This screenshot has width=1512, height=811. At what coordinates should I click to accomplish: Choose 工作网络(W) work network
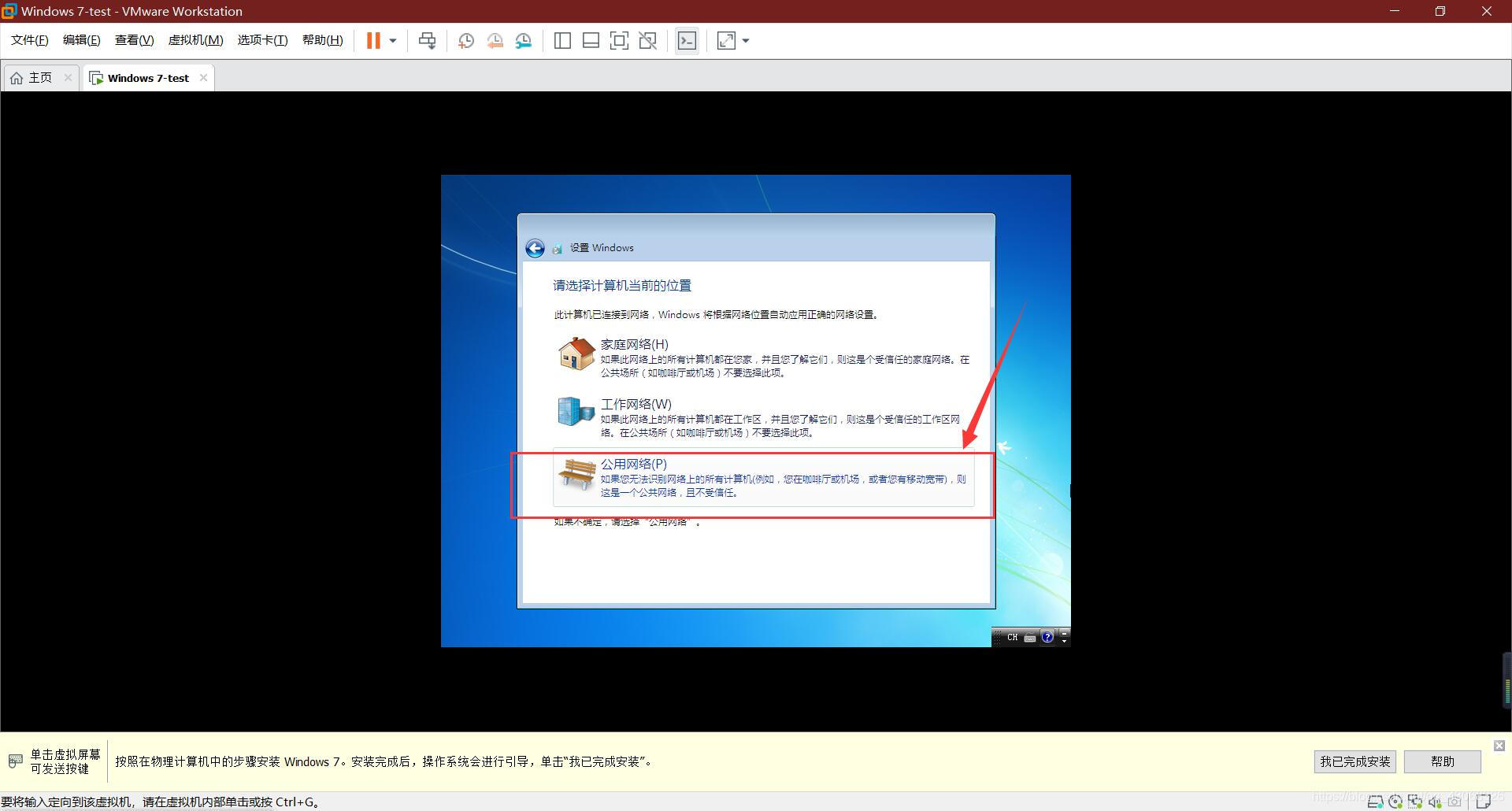point(764,417)
